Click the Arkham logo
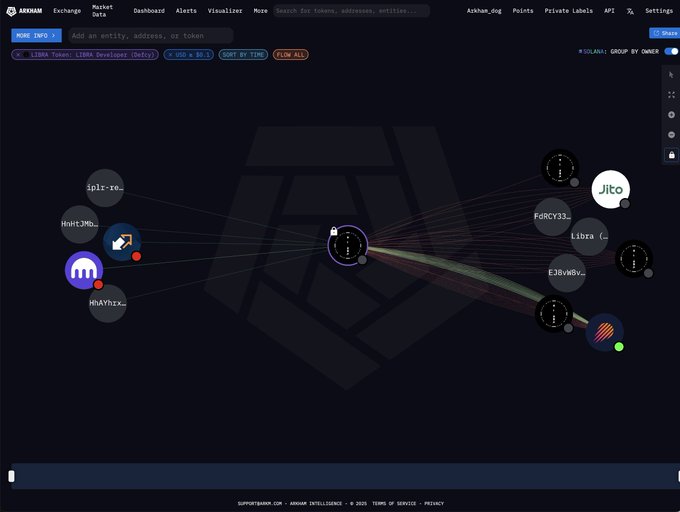 24,11
